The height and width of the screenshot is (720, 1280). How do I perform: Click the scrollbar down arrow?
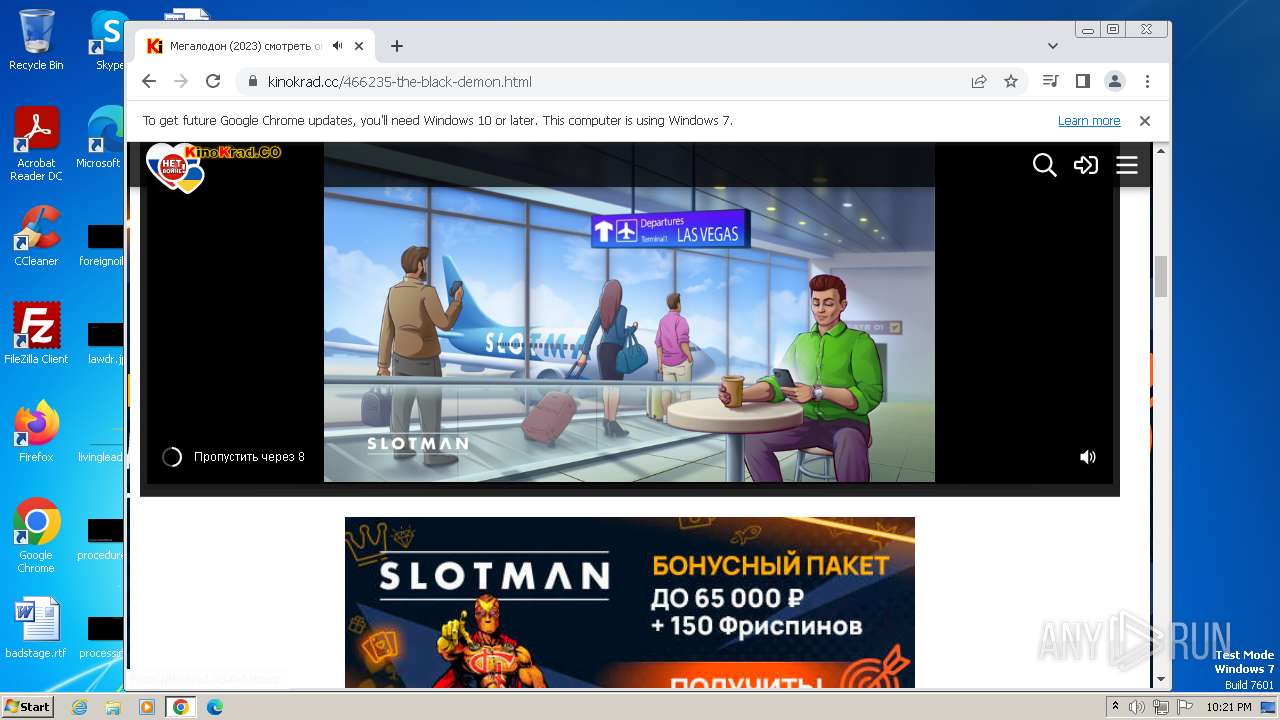point(1161,679)
